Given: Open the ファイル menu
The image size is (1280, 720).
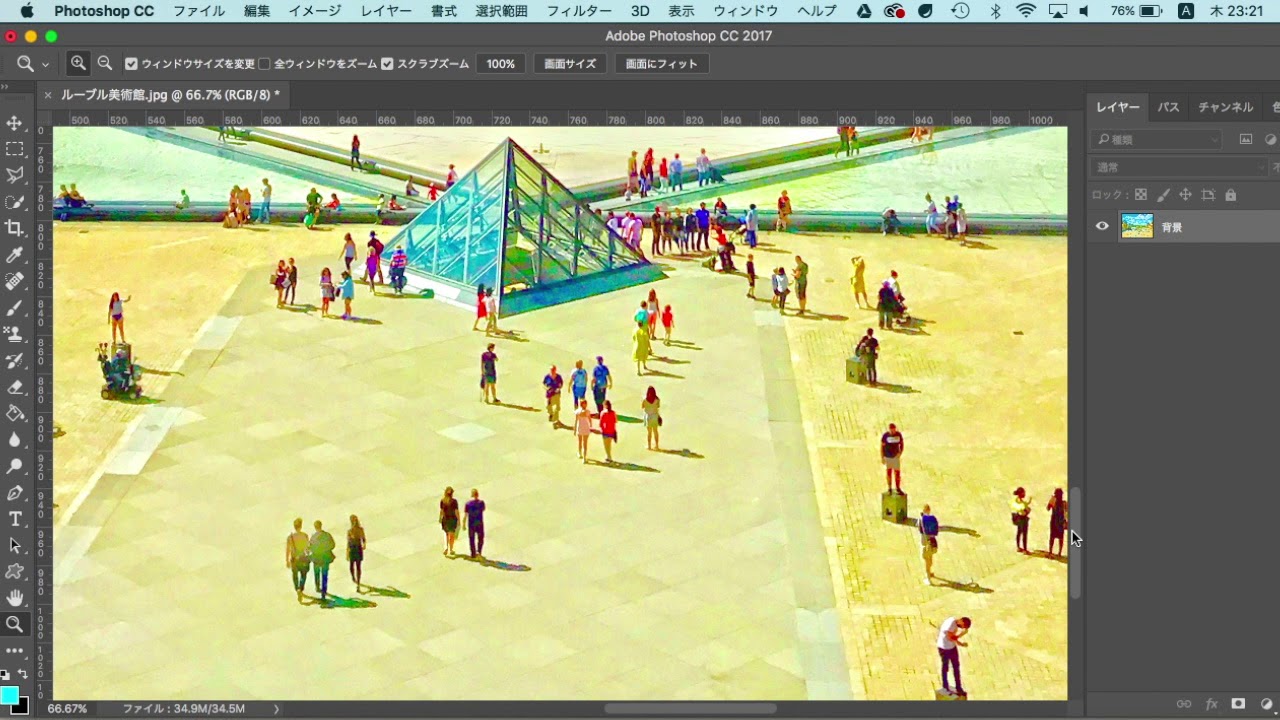Looking at the screenshot, I should point(199,11).
